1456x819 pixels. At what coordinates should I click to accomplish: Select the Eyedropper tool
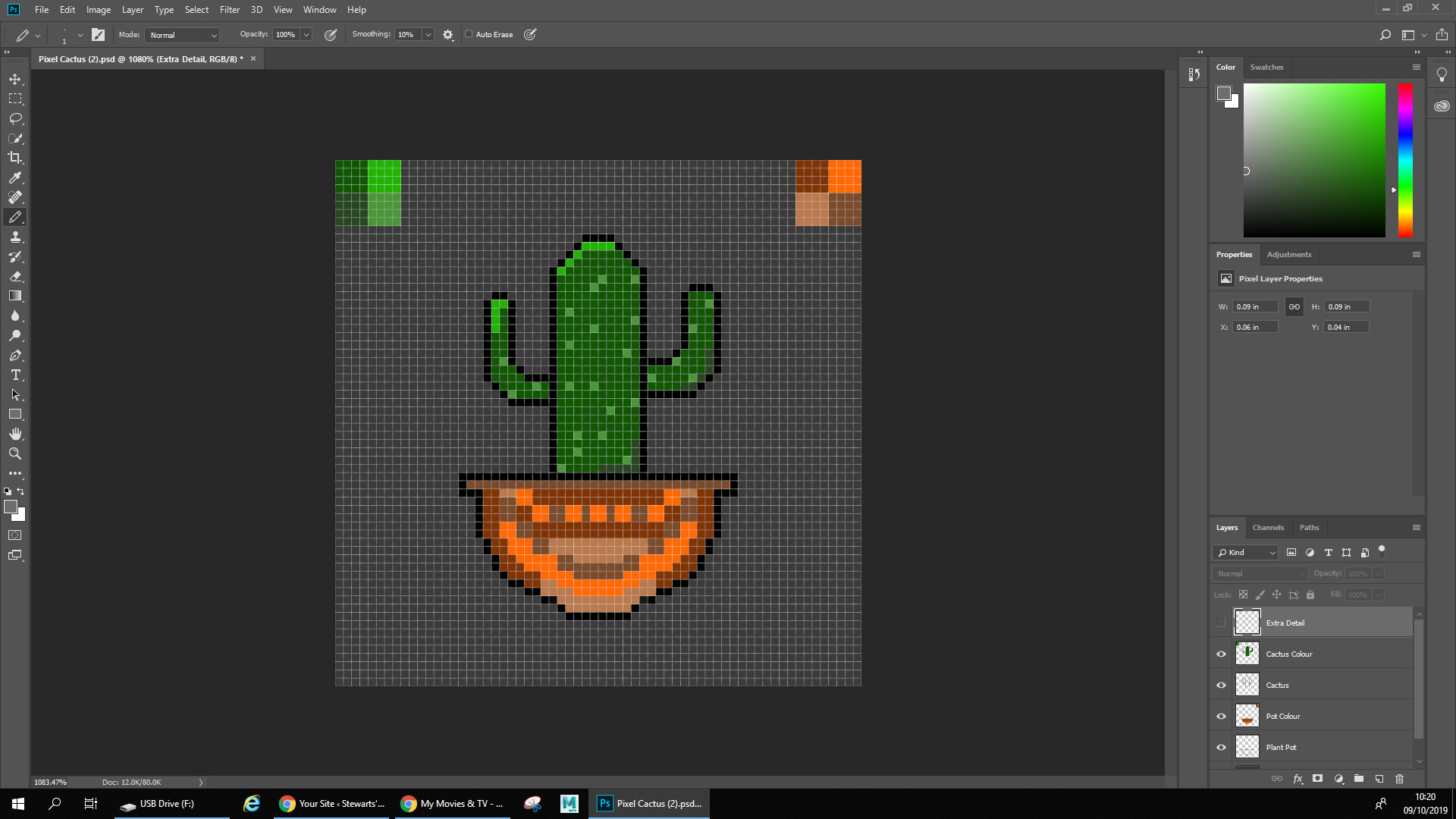pyautogui.click(x=15, y=177)
